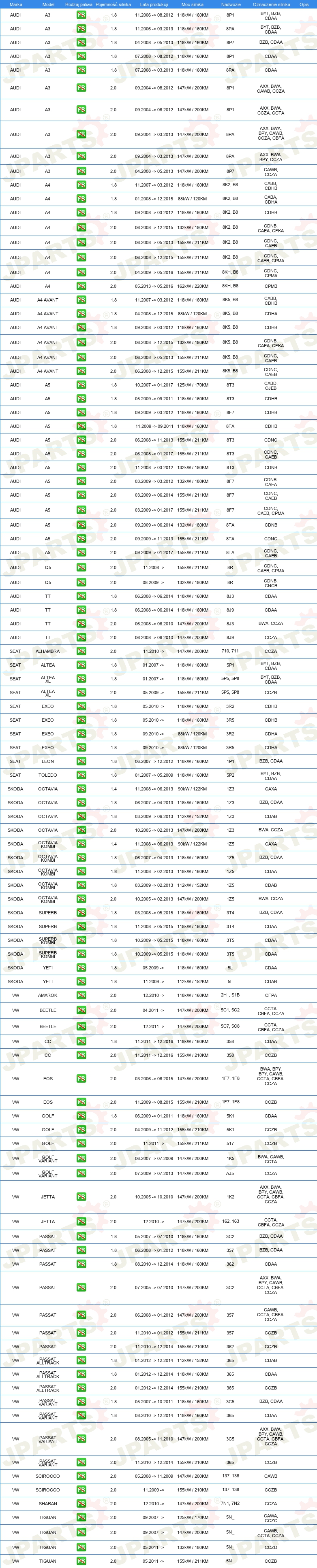Click the fuel icon for SKODA SUPERB 03.2008

coord(81,912)
